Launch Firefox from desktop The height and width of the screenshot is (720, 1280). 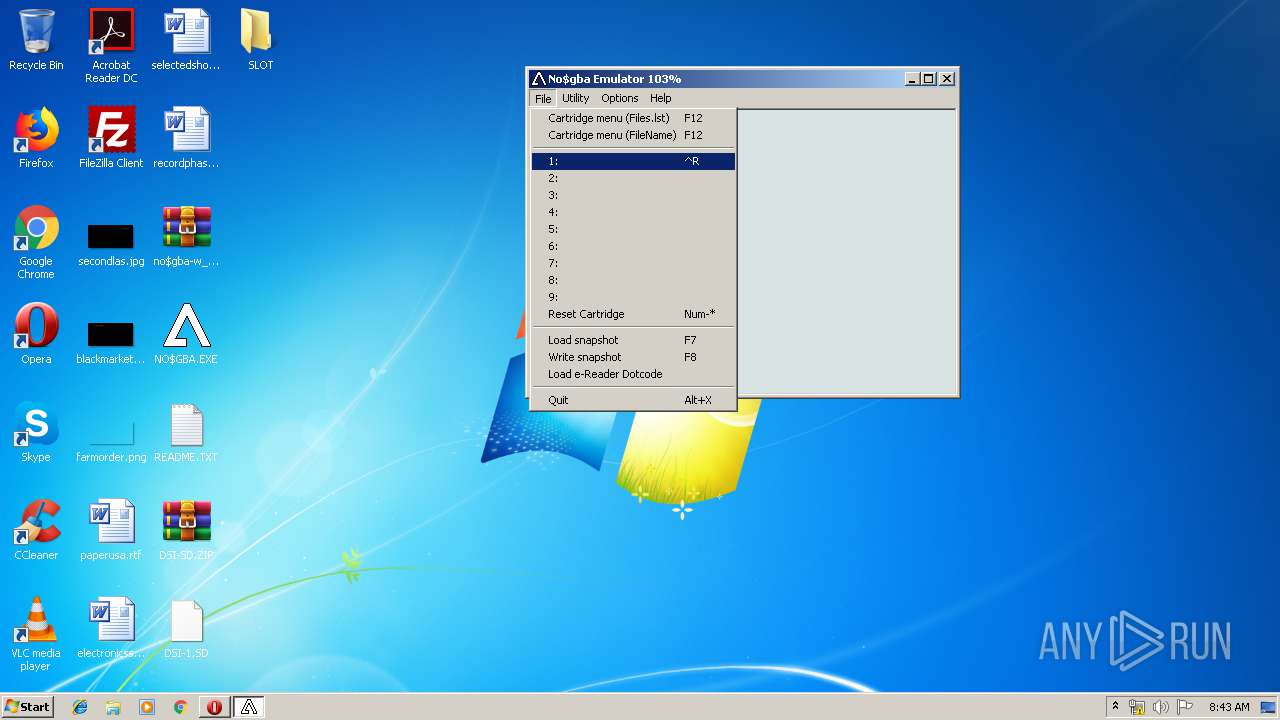tap(36, 138)
